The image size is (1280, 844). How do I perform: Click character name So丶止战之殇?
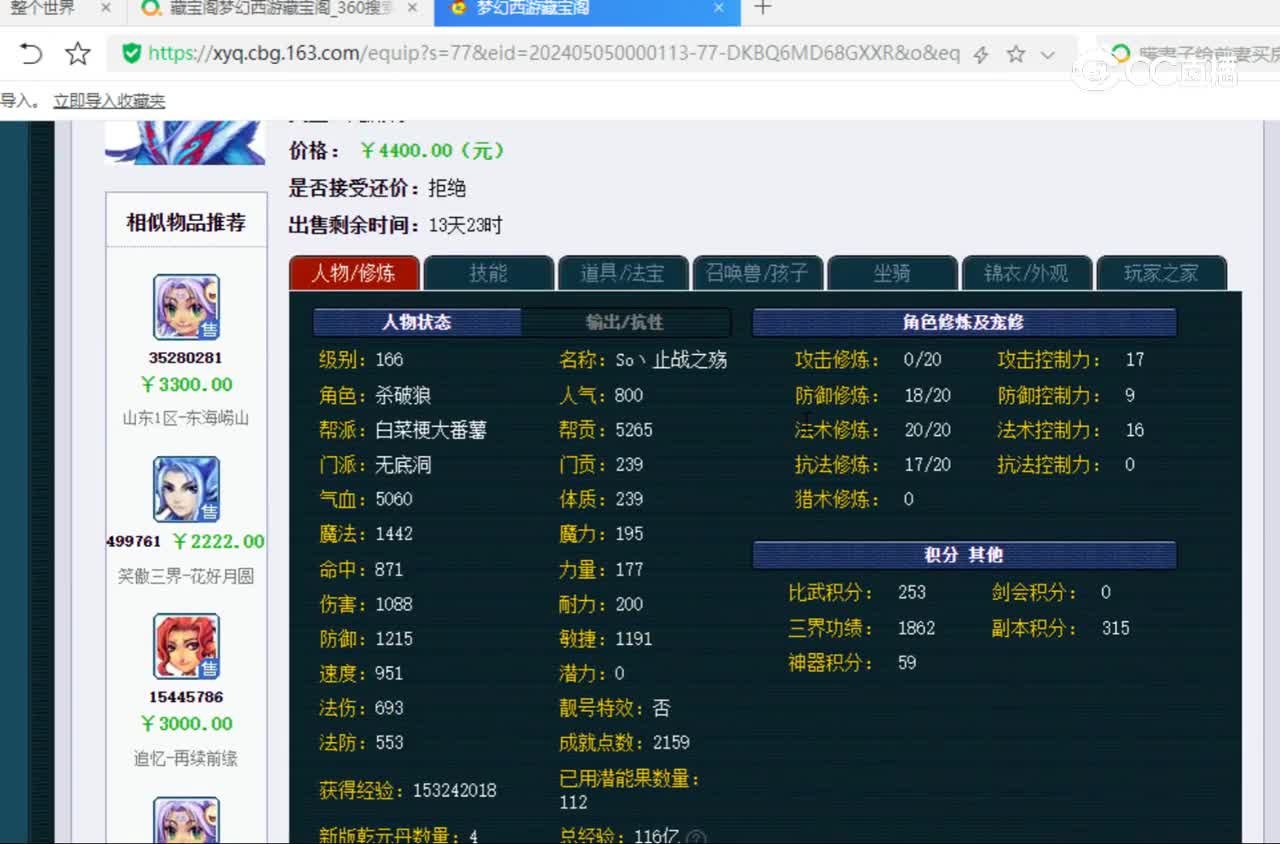(x=671, y=360)
